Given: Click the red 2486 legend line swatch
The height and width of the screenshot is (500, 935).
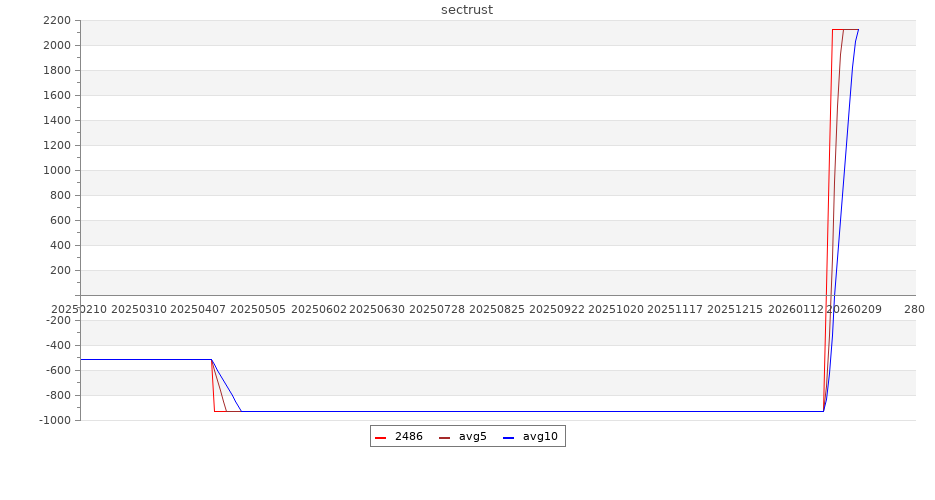Looking at the screenshot, I should [381, 438].
